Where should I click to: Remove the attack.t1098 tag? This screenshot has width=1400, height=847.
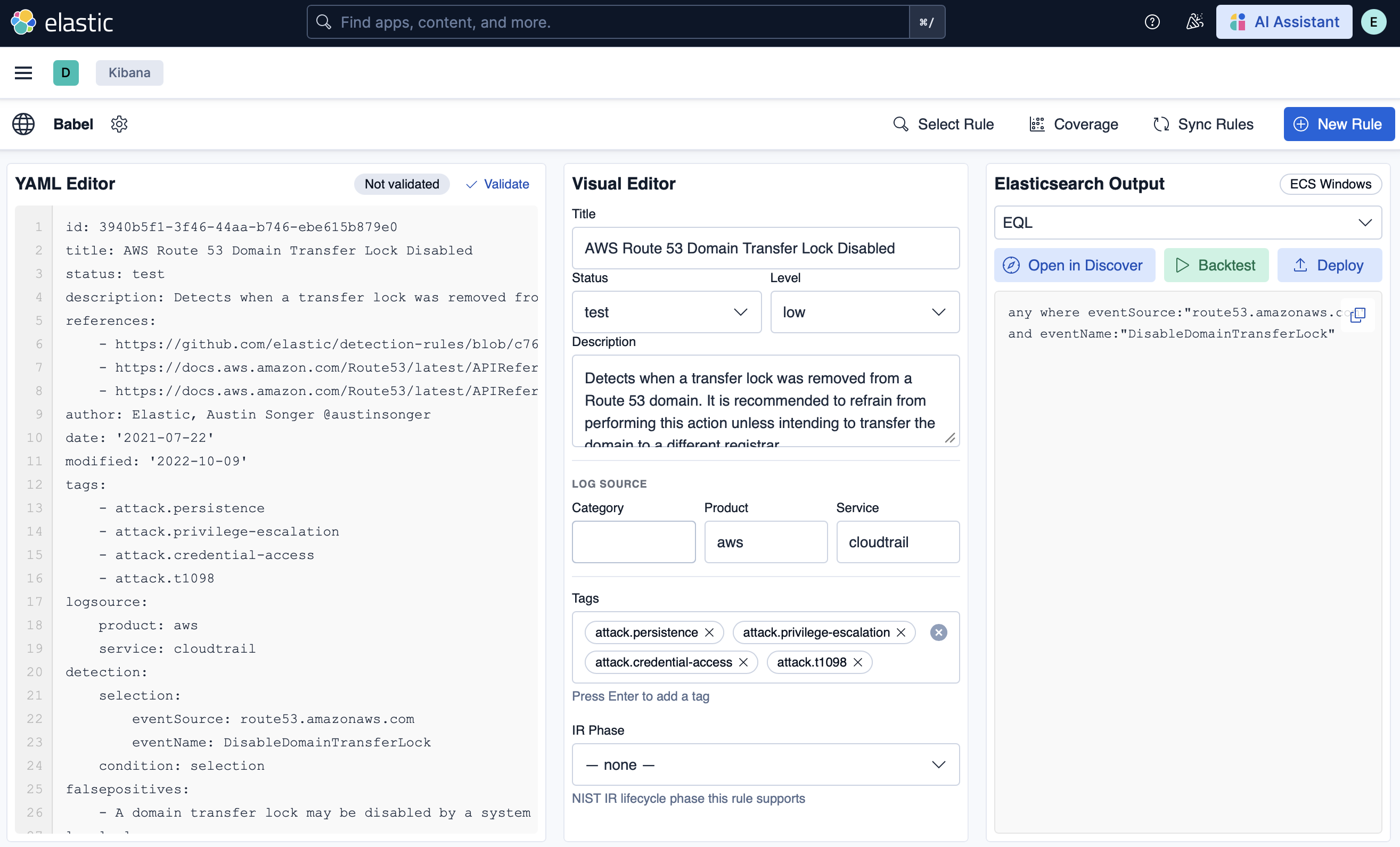tap(858, 662)
